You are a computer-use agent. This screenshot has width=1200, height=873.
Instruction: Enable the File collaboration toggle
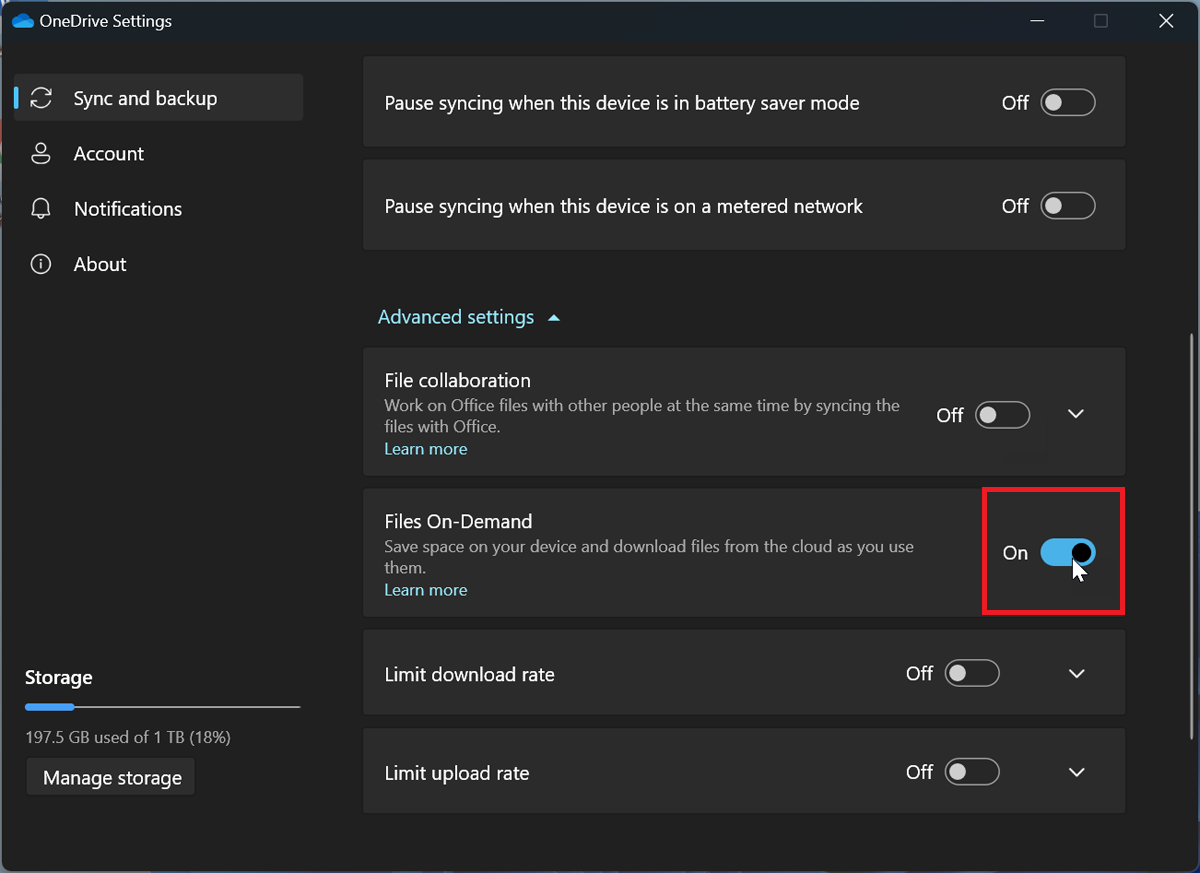click(x=1002, y=414)
